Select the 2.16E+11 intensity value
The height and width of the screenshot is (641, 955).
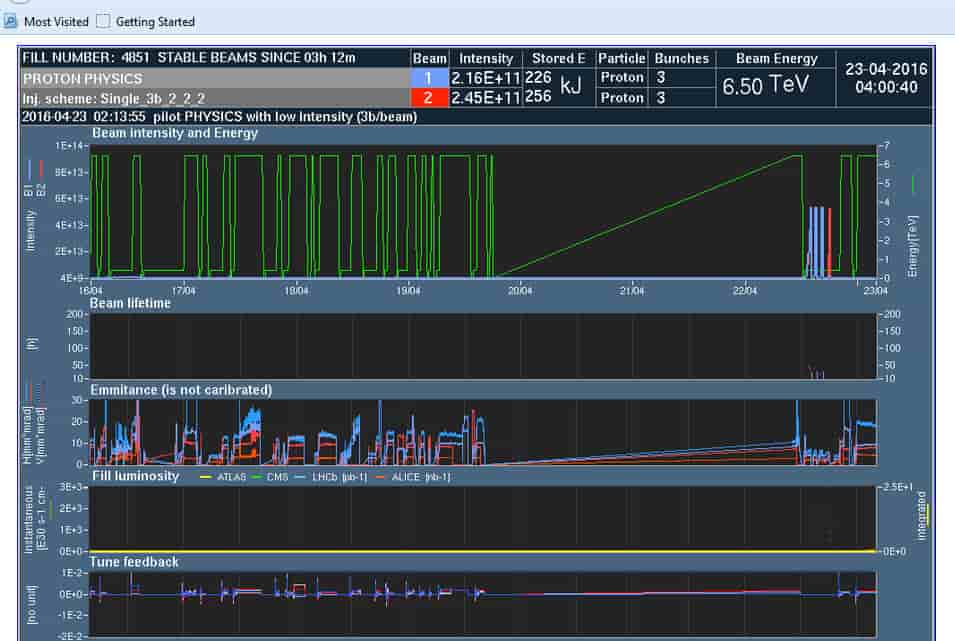point(486,78)
